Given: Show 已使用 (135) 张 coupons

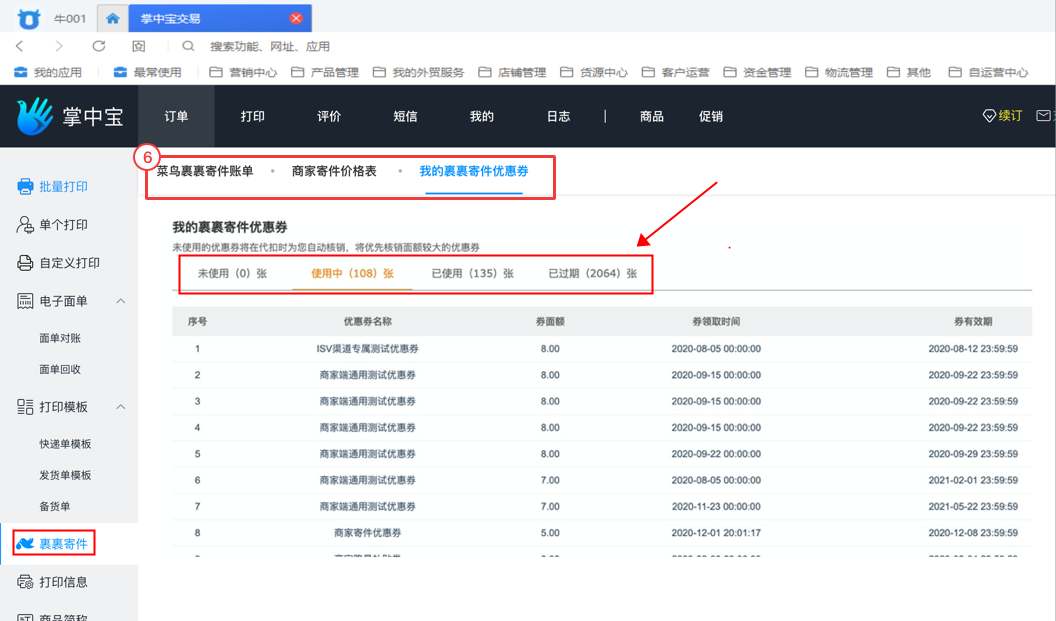Looking at the screenshot, I should pos(472,273).
